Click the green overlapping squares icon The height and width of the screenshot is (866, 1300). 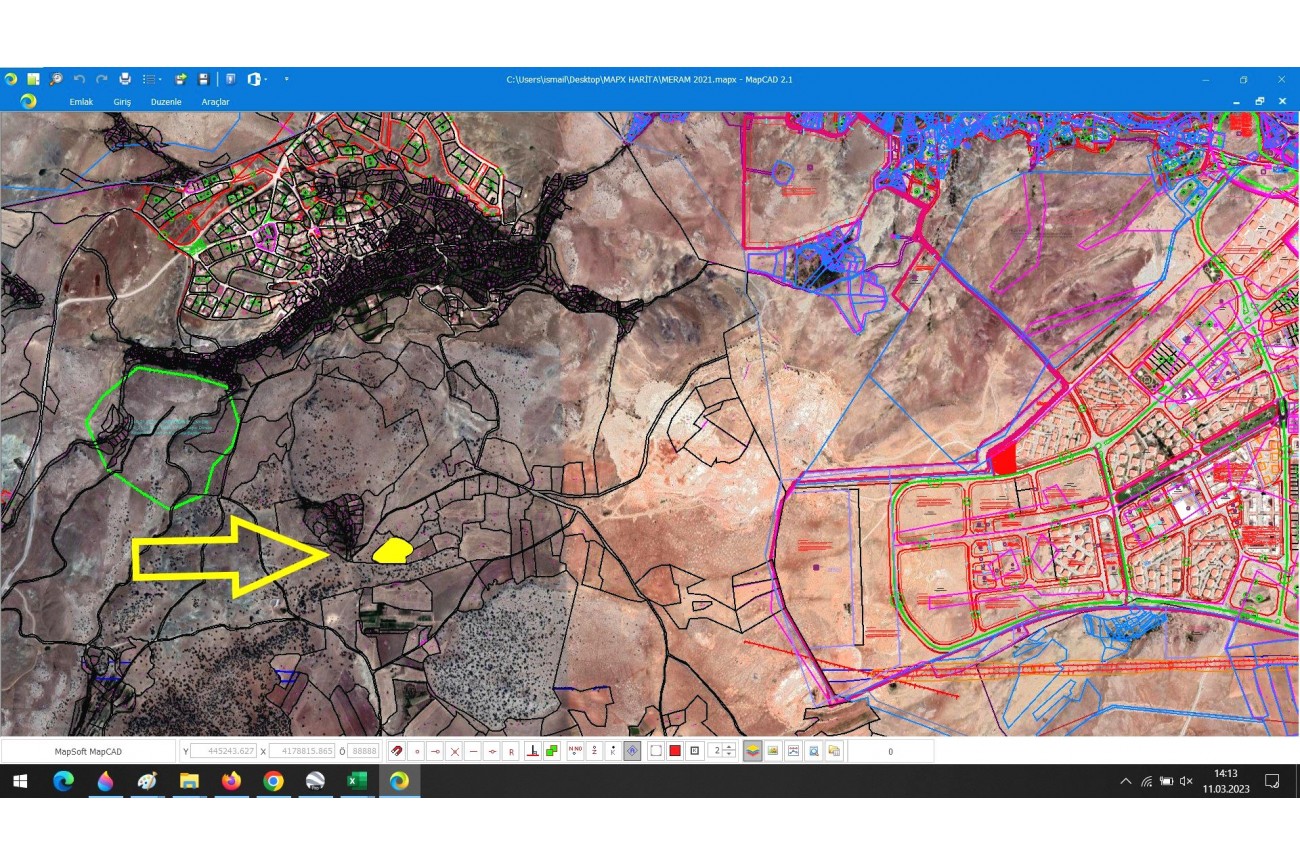(x=552, y=751)
